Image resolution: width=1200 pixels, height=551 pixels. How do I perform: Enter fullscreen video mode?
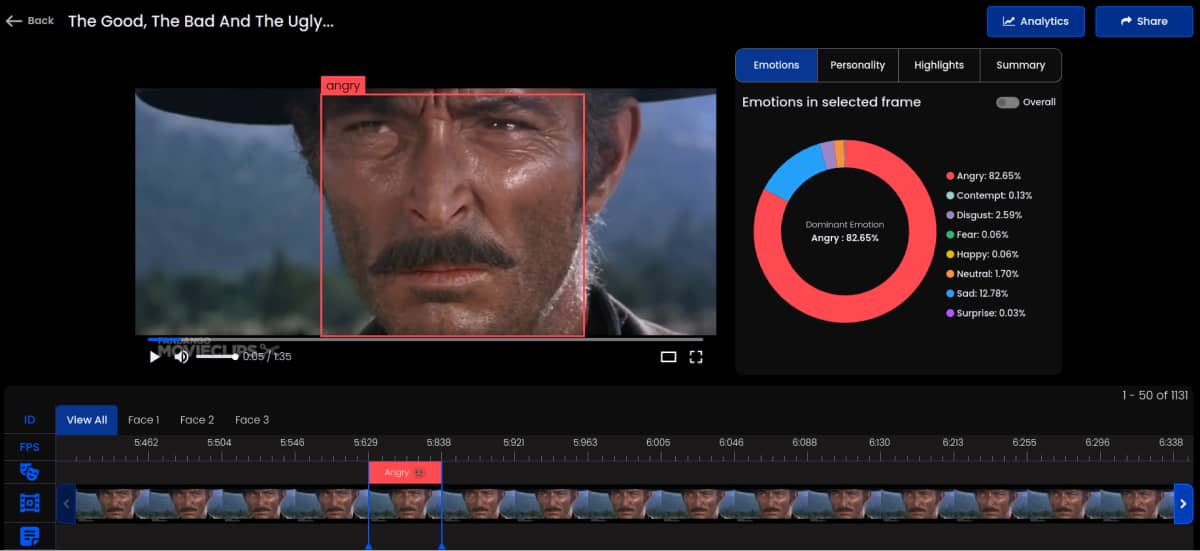coord(696,356)
